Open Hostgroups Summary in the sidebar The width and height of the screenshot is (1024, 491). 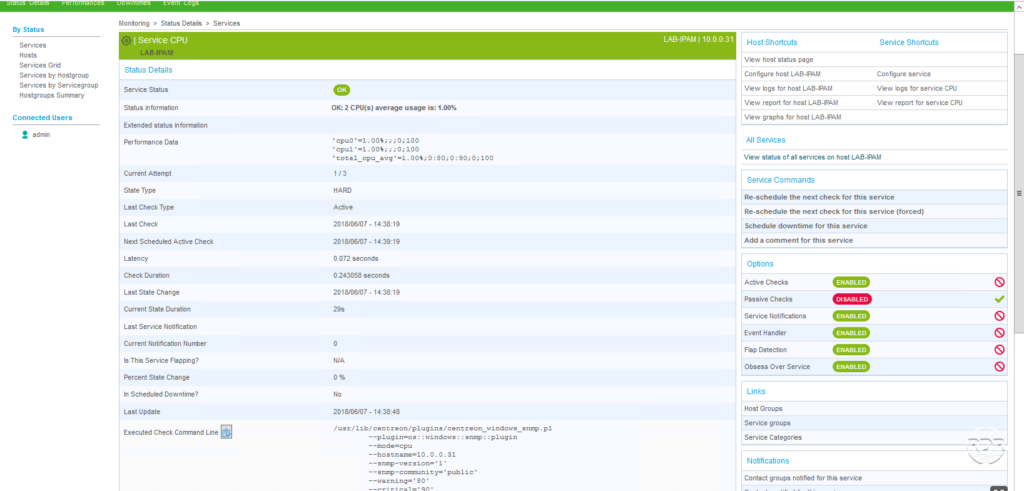[x=52, y=95]
